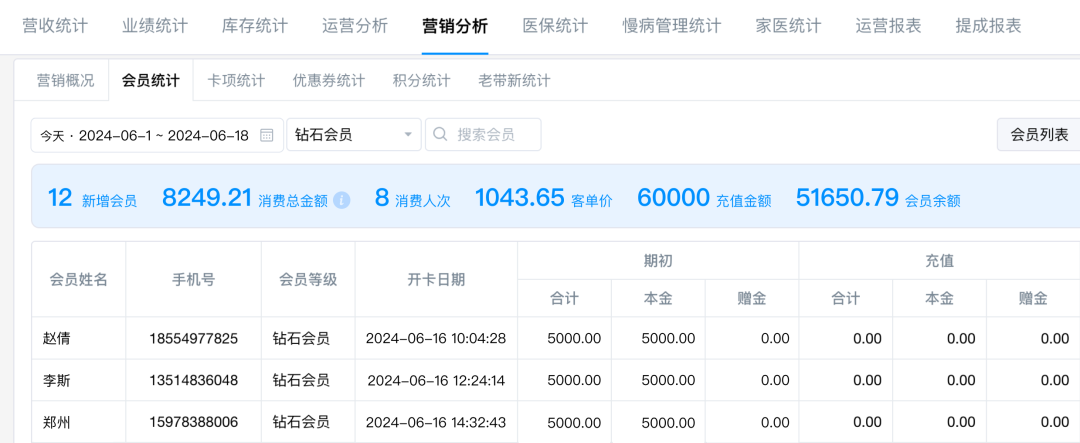1080x443 pixels.
Task: Select the 运营分析 tab
Action: pos(355,26)
